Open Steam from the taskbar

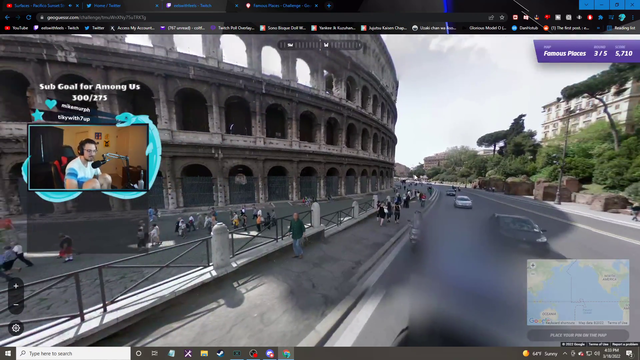pos(220,353)
